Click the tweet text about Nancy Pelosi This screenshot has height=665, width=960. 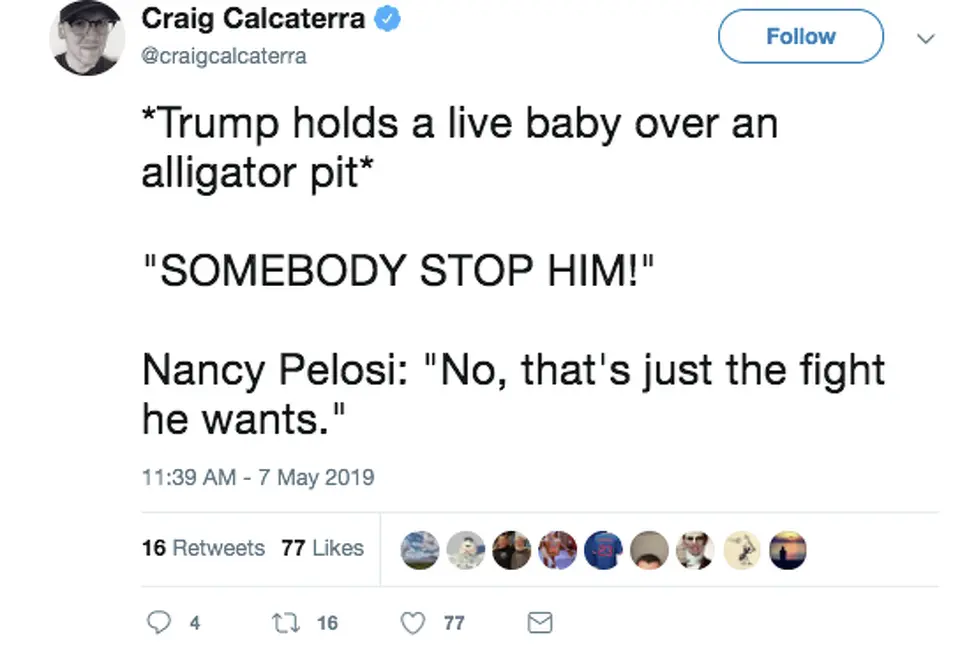513,394
